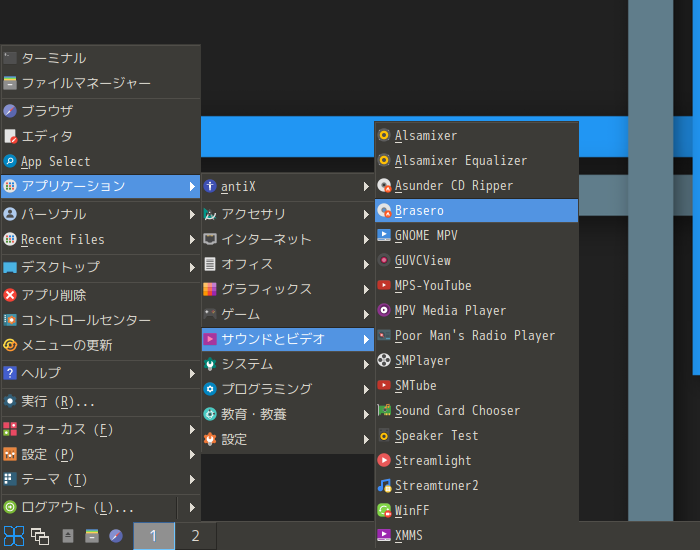
Task: Expand the Recent Files submenu arrow
Action: click(192, 239)
